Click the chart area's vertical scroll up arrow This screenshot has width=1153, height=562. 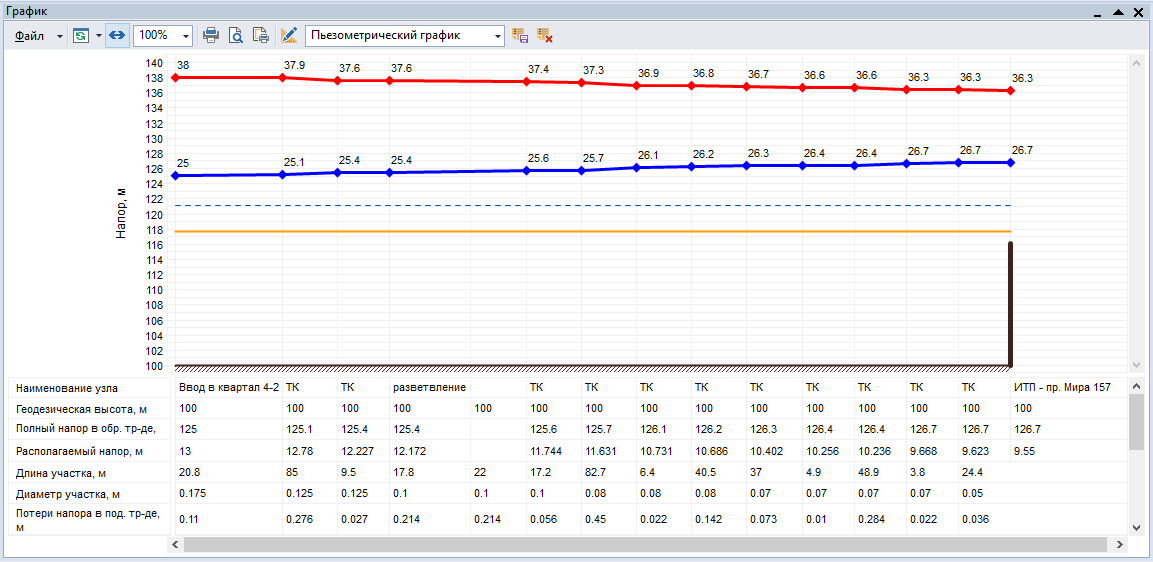pos(1136,62)
